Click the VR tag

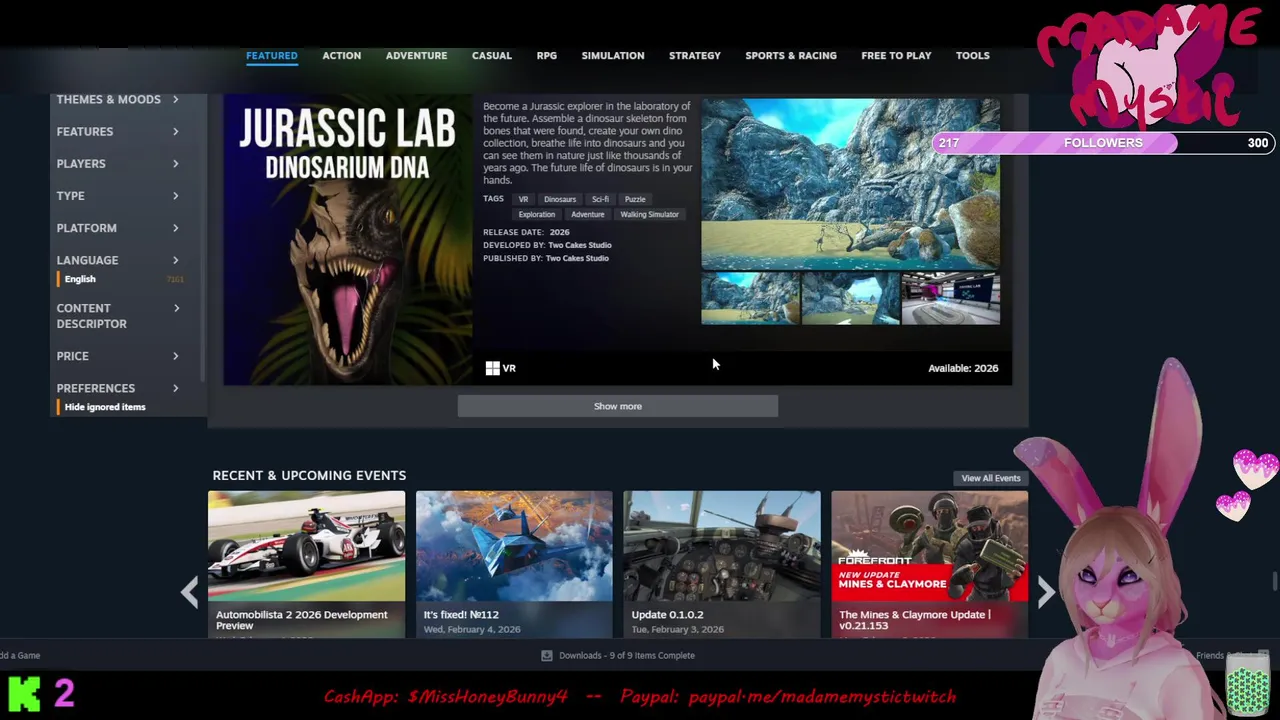click(523, 199)
